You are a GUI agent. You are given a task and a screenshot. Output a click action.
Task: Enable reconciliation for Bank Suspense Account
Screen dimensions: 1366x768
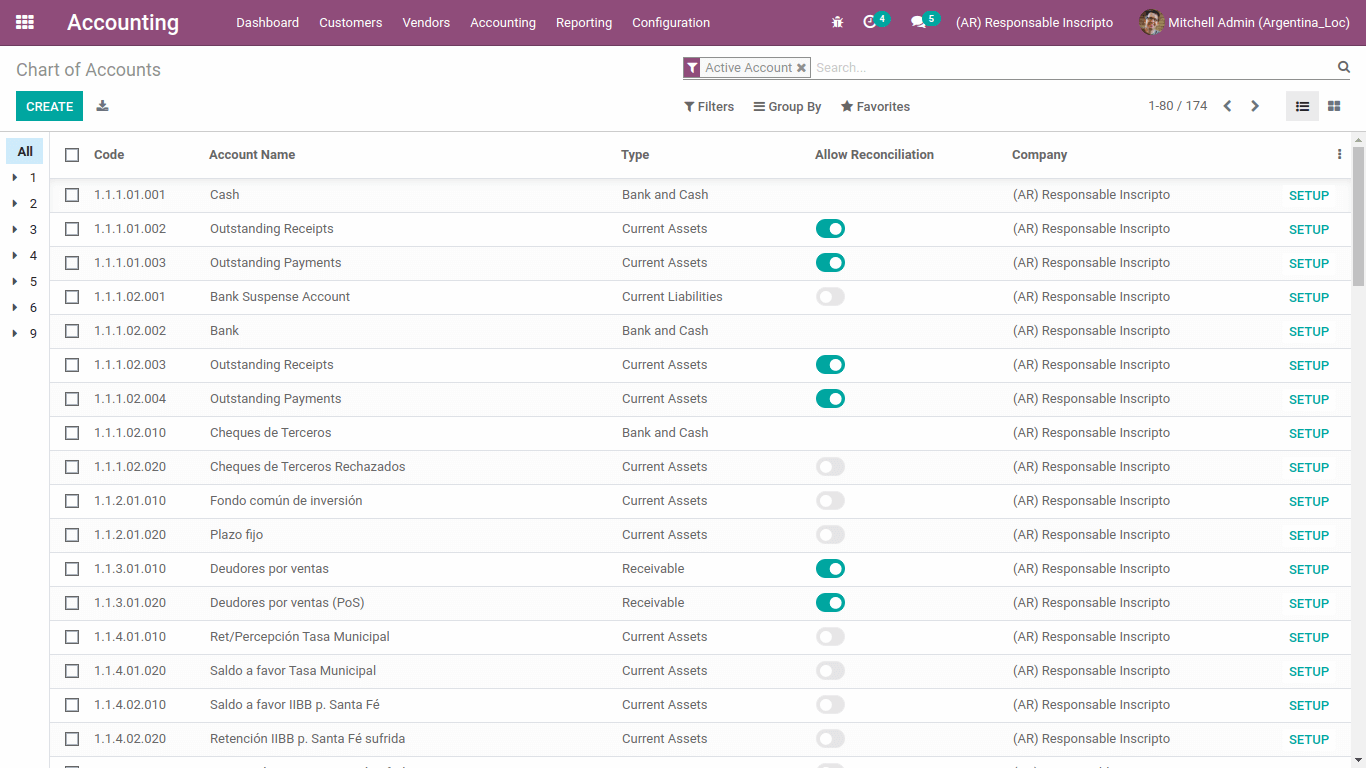coord(830,297)
